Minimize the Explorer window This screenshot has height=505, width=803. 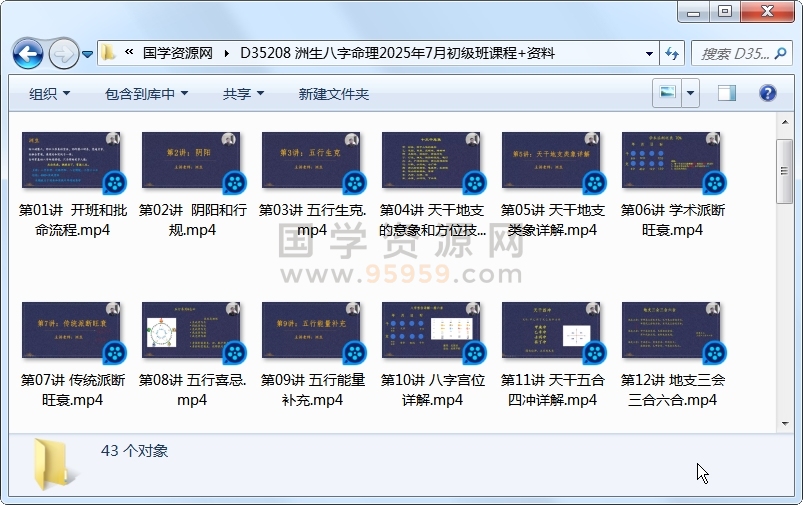(x=693, y=12)
